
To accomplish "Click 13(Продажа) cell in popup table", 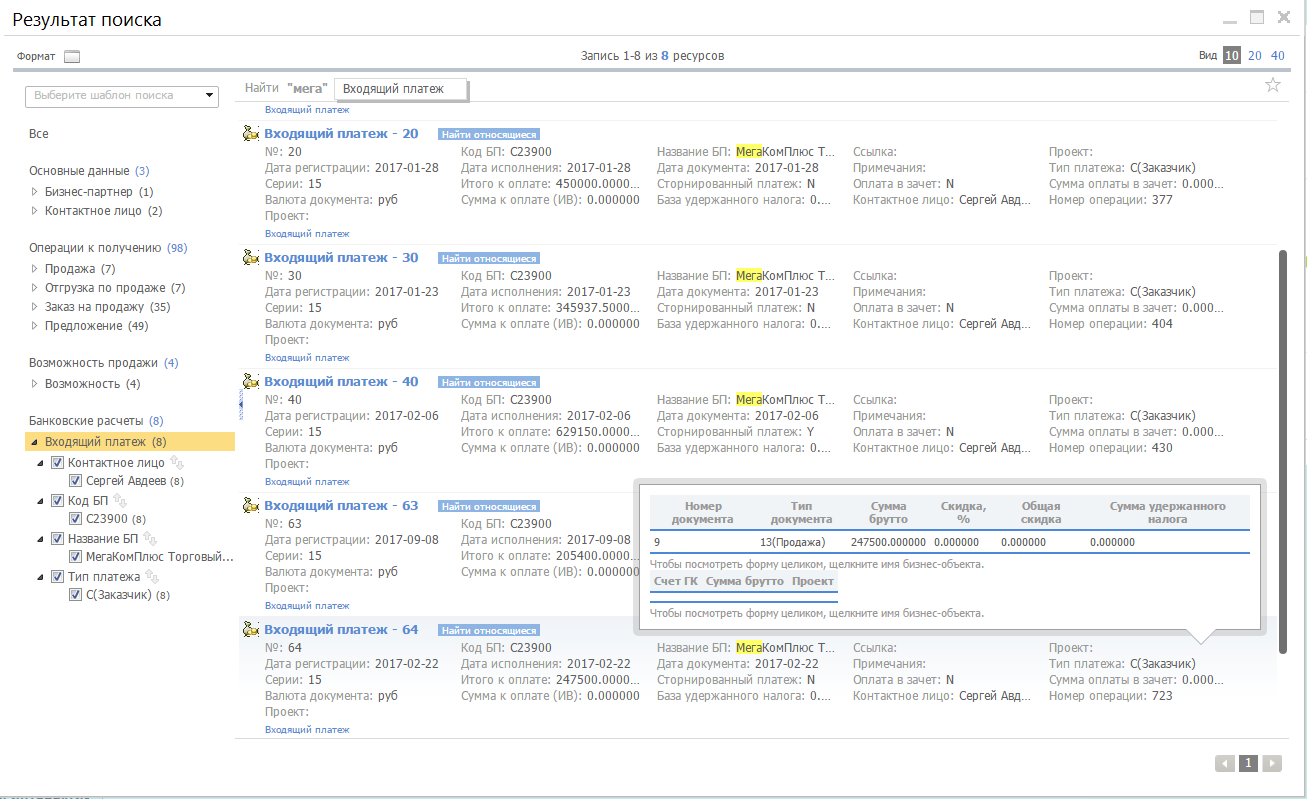I will point(793,543).
